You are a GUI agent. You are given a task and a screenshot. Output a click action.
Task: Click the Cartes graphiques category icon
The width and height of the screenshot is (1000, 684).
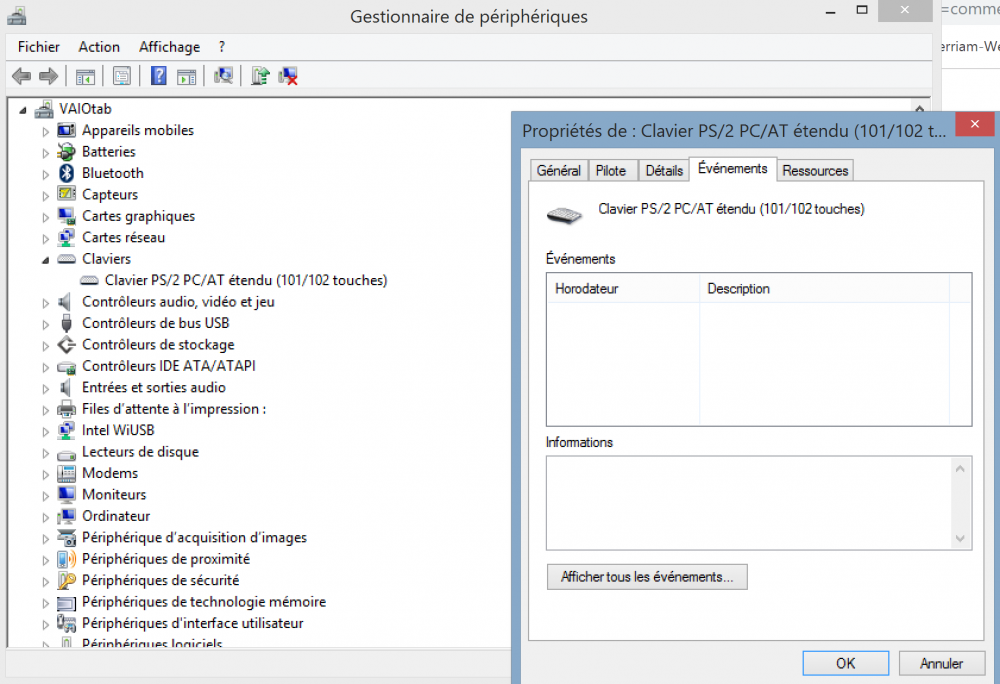point(66,216)
